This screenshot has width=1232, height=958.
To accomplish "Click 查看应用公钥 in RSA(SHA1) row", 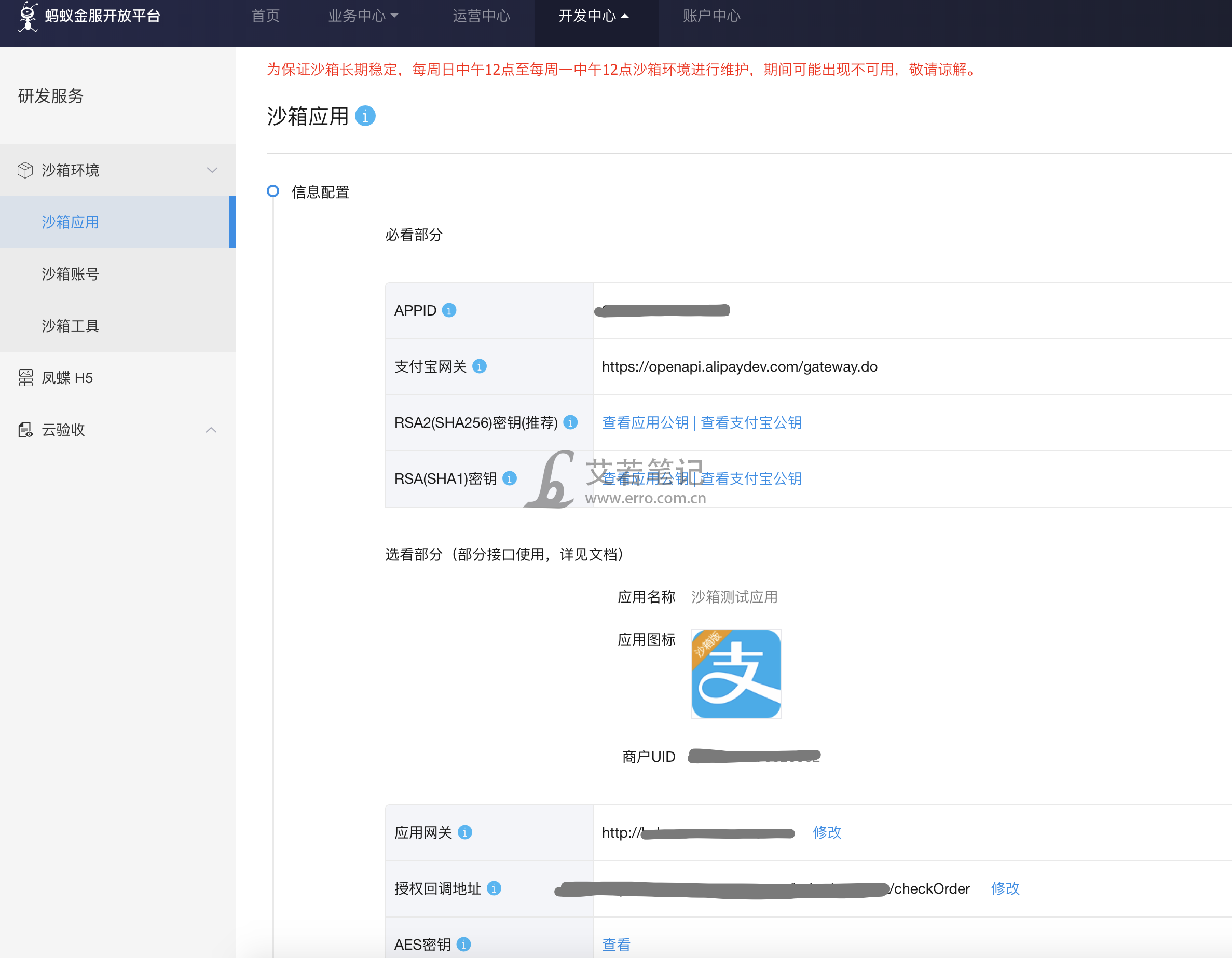I will coord(646,478).
